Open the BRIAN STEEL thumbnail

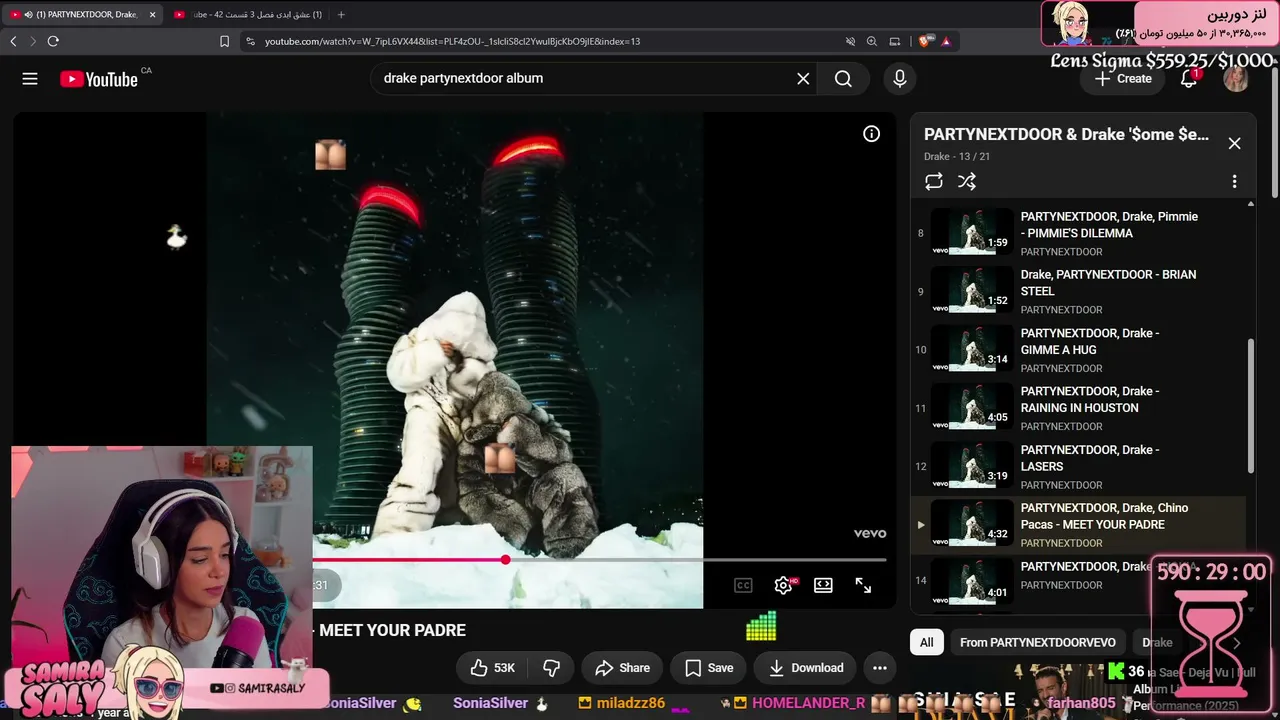(972, 291)
